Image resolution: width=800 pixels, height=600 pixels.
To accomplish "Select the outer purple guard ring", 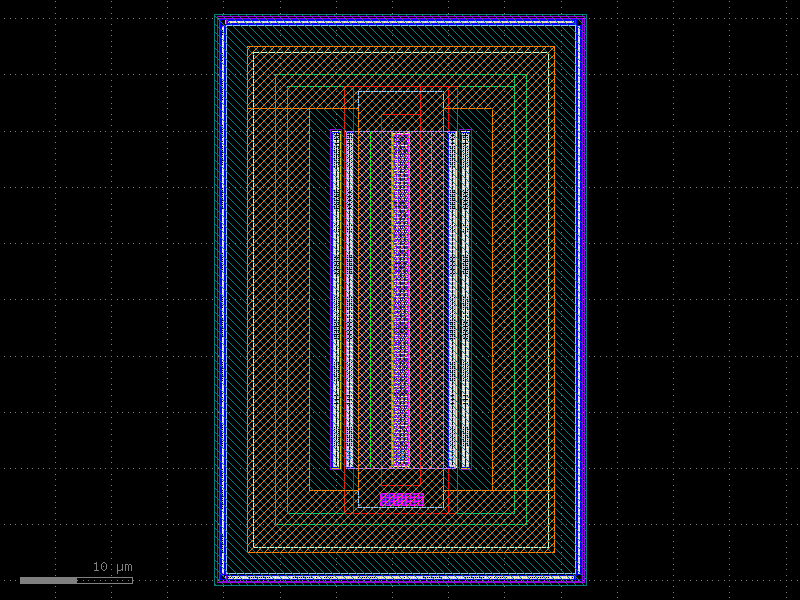I will 217,300.
